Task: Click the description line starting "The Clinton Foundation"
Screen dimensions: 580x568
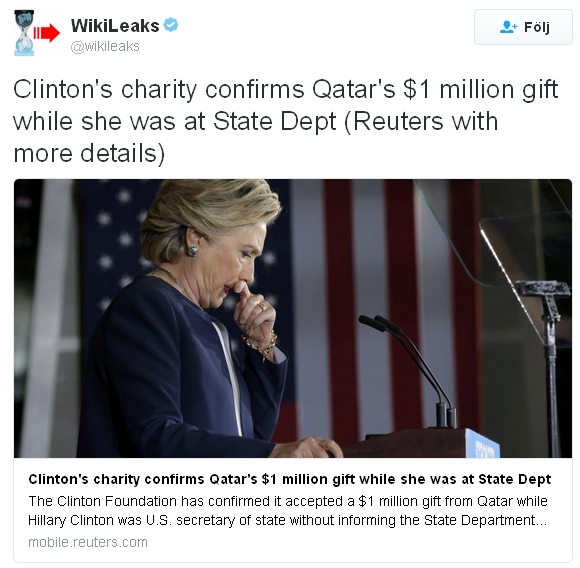Action: [288, 501]
